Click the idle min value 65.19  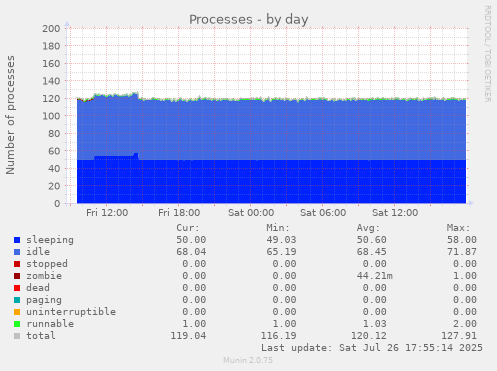pyautogui.click(x=281, y=252)
